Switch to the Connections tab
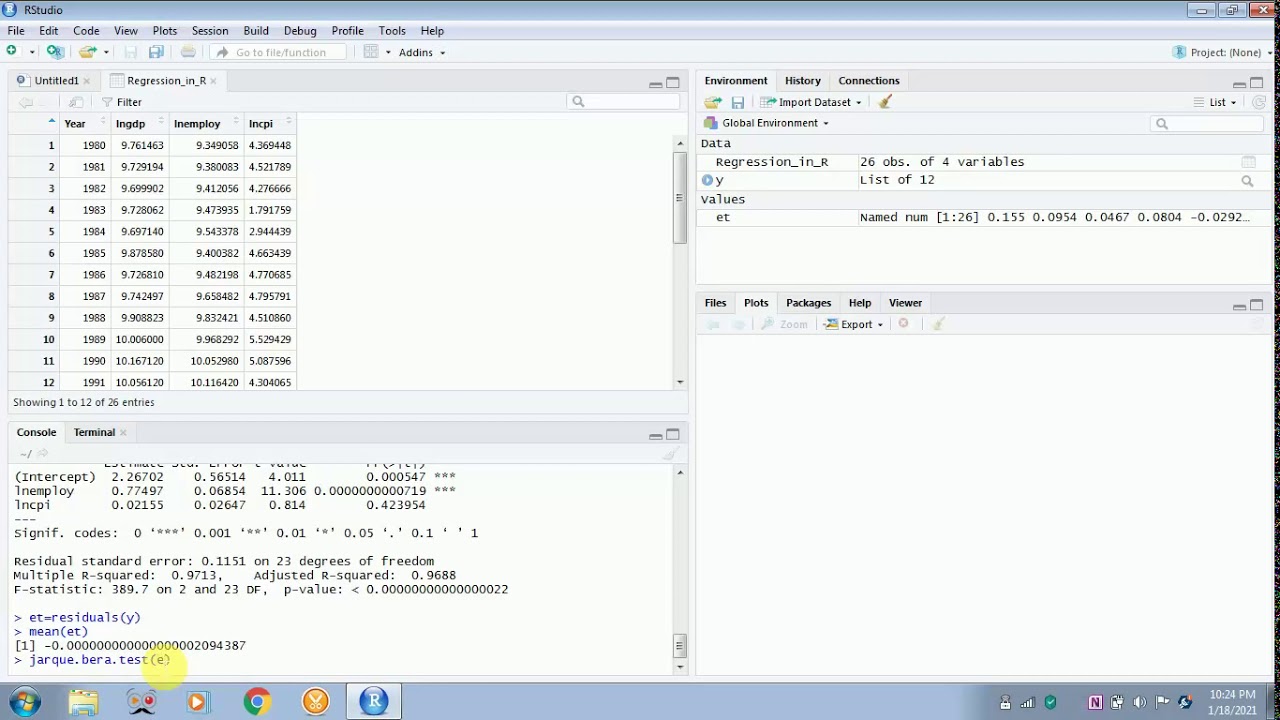The image size is (1280, 720). [868, 81]
